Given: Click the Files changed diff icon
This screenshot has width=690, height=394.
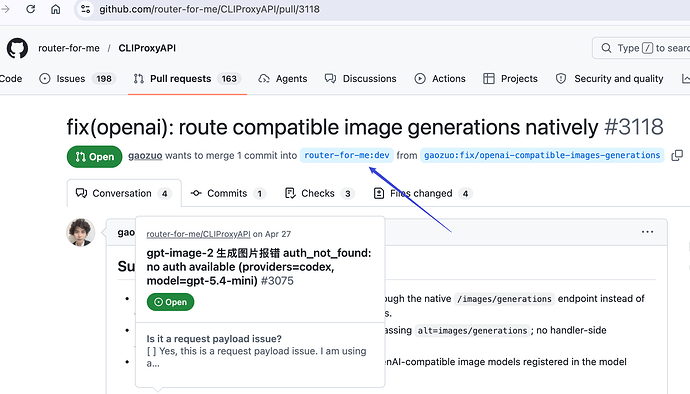Looking at the screenshot, I should pyautogui.click(x=379, y=193).
